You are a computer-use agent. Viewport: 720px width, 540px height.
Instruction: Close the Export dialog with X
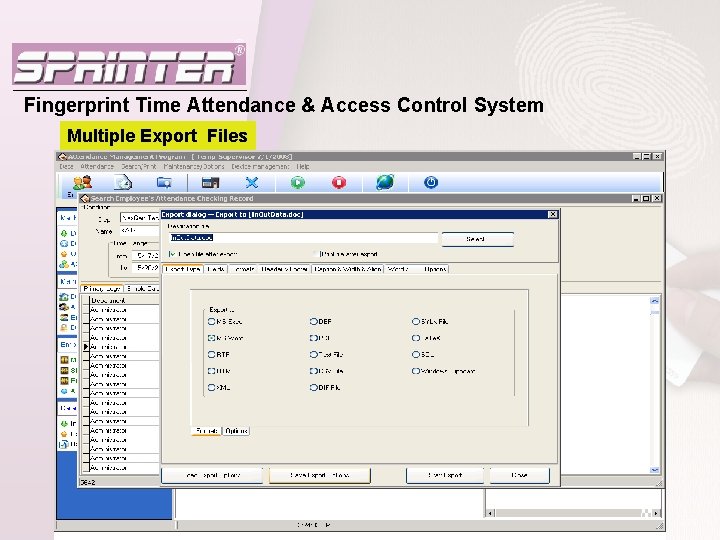552,214
